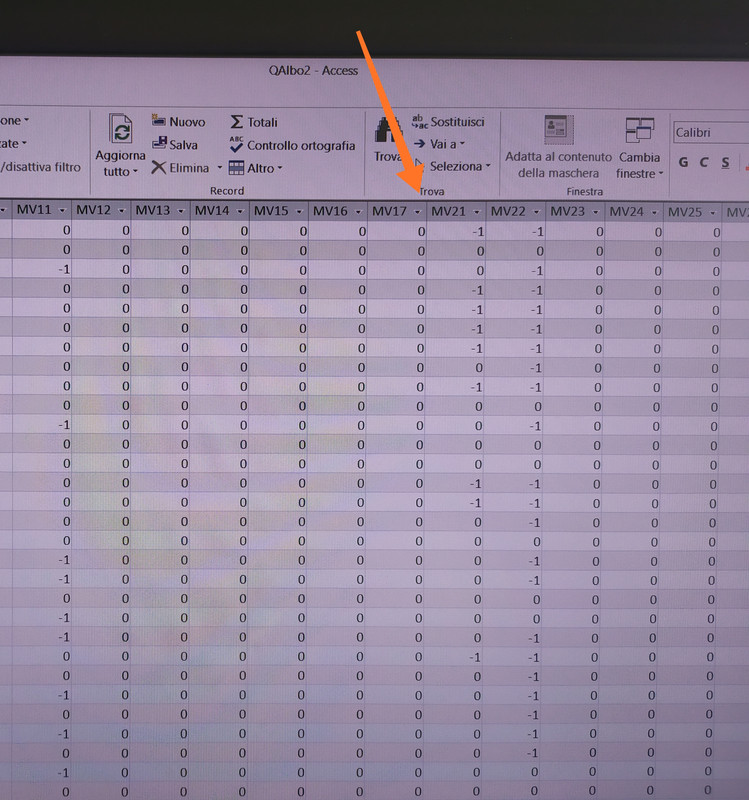This screenshot has width=749, height=800.
Task: Click the 0 cell in MV17 first row
Action: (396, 232)
